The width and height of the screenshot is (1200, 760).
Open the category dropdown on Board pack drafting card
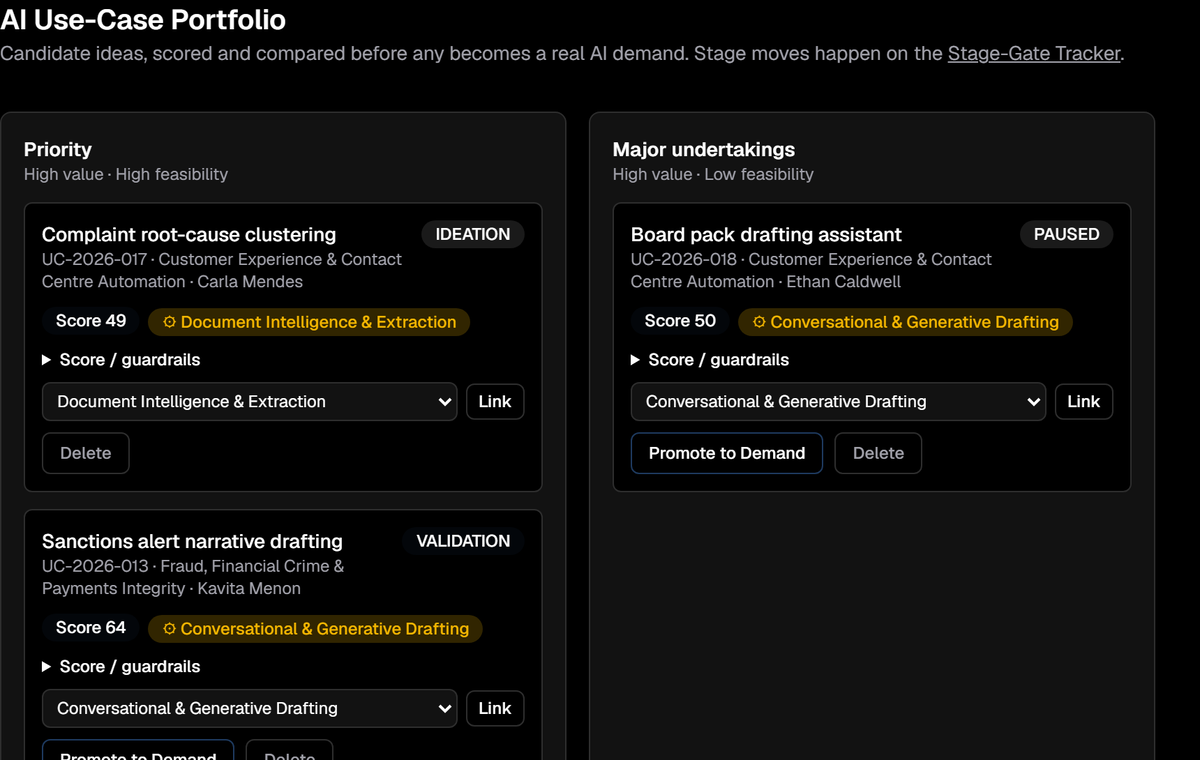tap(839, 402)
